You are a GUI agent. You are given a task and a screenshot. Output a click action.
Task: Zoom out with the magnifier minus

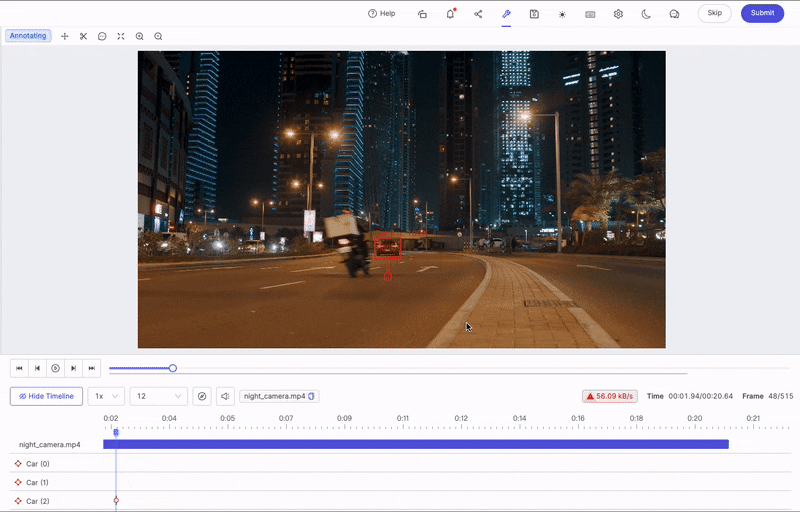(158, 36)
